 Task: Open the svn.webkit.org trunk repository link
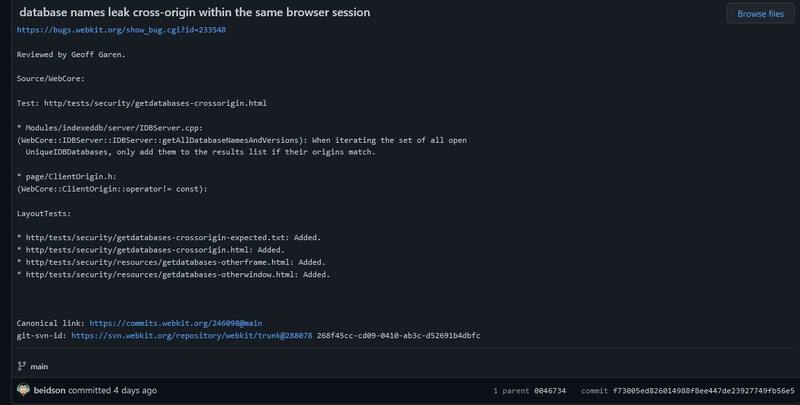point(191,336)
